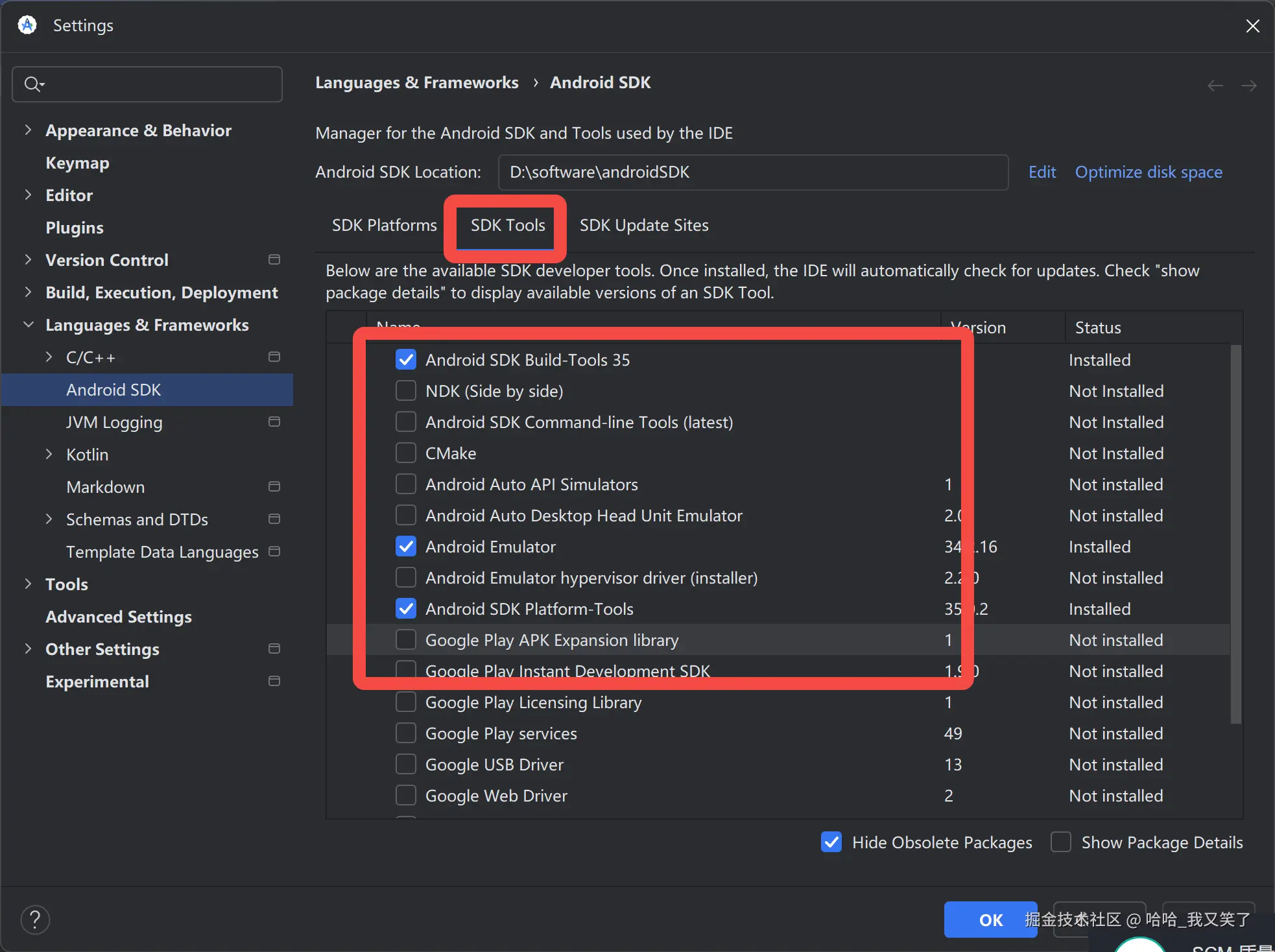Screen dimensions: 1275x952
Task: Click the forward navigation arrow icon
Action: tap(1248, 86)
